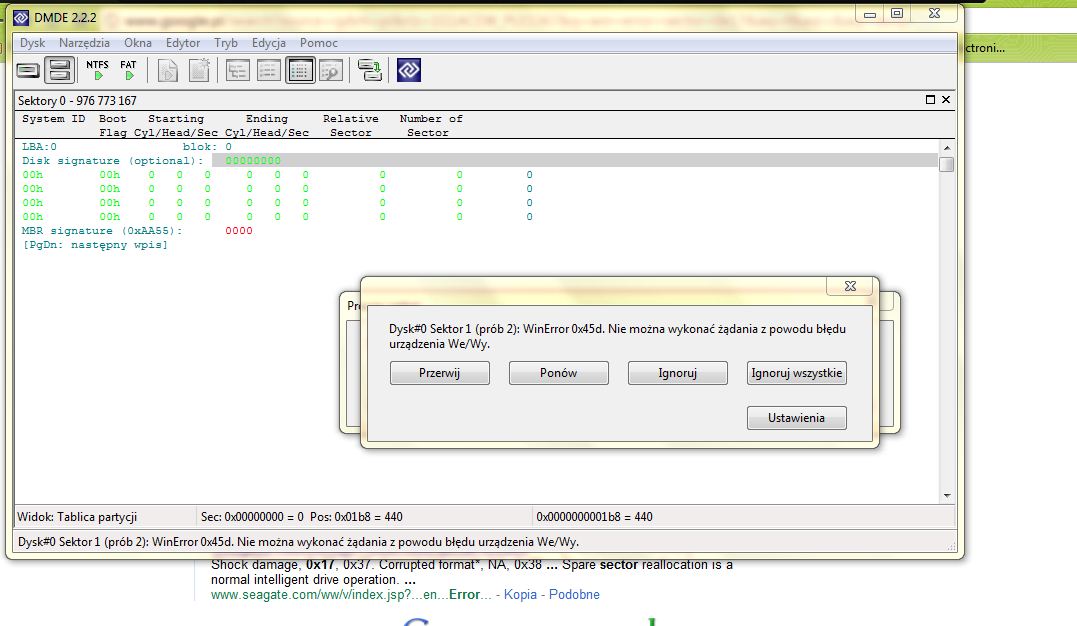The height and width of the screenshot is (626, 1077).
Task: Close the Sektory inner pane
Action: (946, 100)
